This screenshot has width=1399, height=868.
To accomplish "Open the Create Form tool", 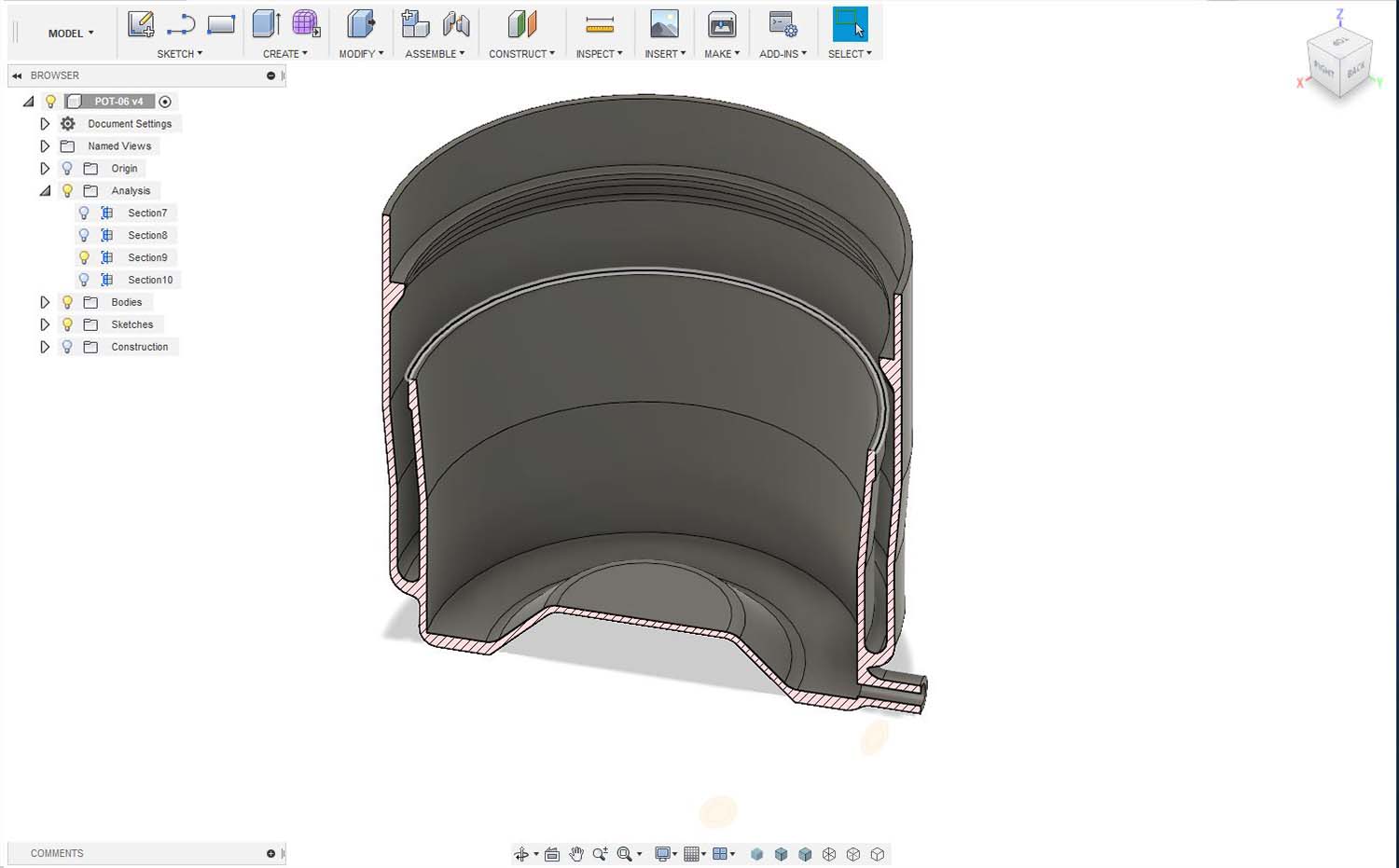I will pyautogui.click(x=306, y=24).
